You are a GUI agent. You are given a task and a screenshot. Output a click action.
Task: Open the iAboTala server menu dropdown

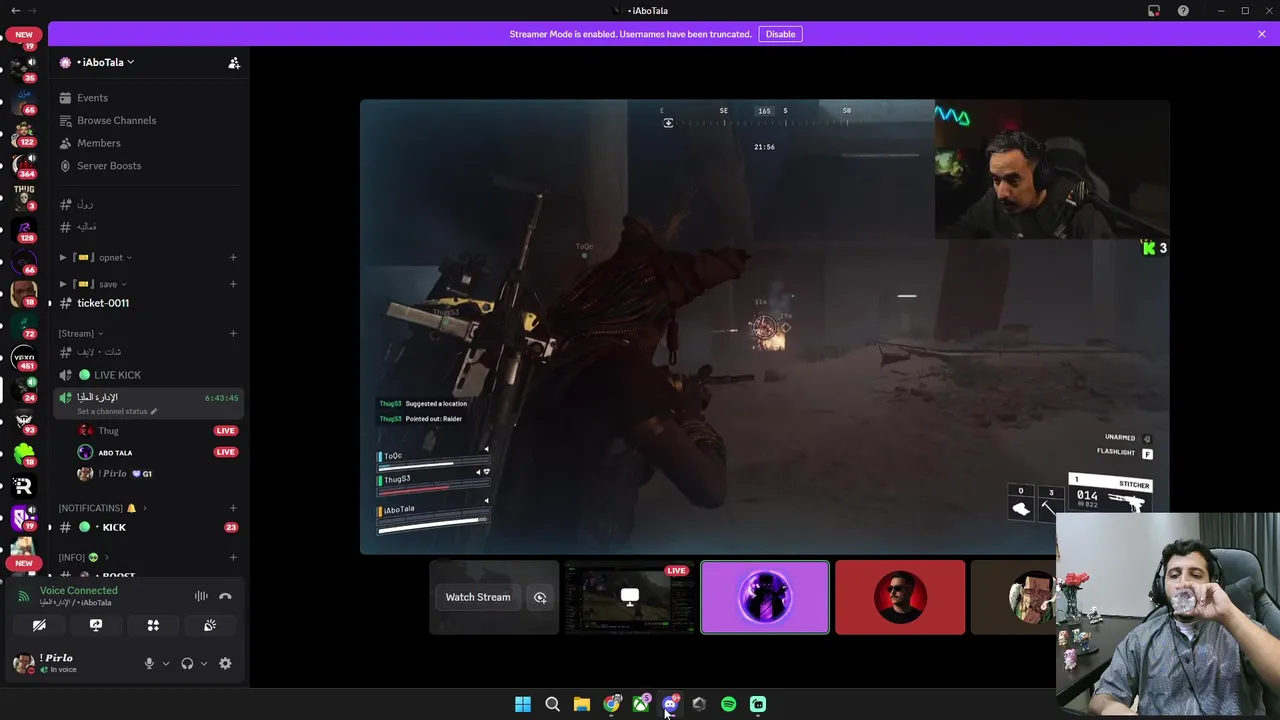[x=105, y=62]
